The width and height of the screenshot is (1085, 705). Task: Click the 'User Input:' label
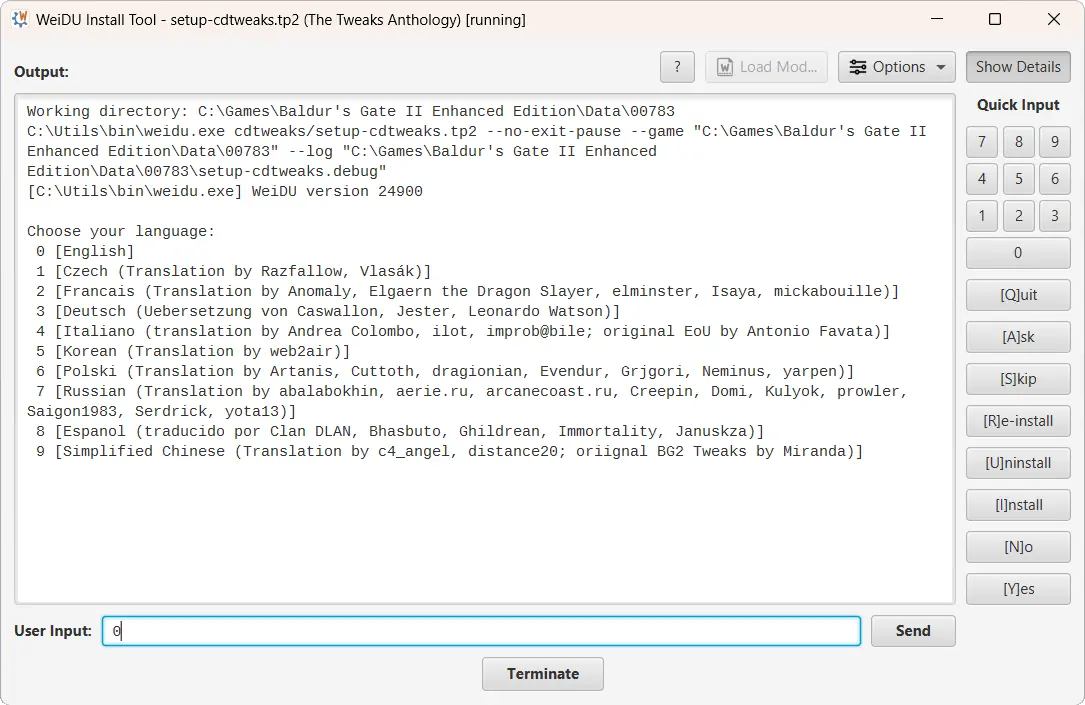click(x=53, y=631)
